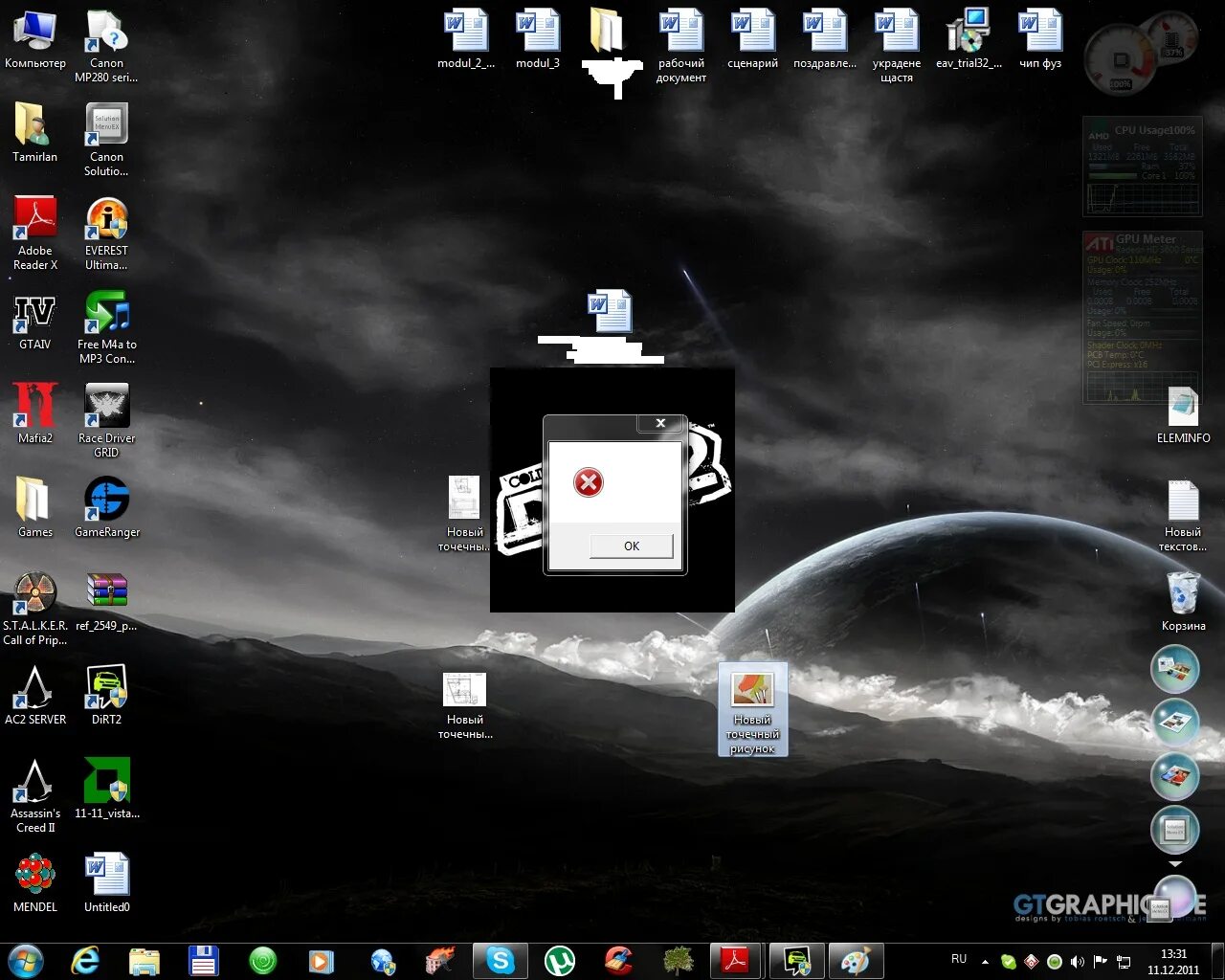Launch Assassin's Creed II shortcut
Screen dimensions: 1225x980
tap(35, 796)
